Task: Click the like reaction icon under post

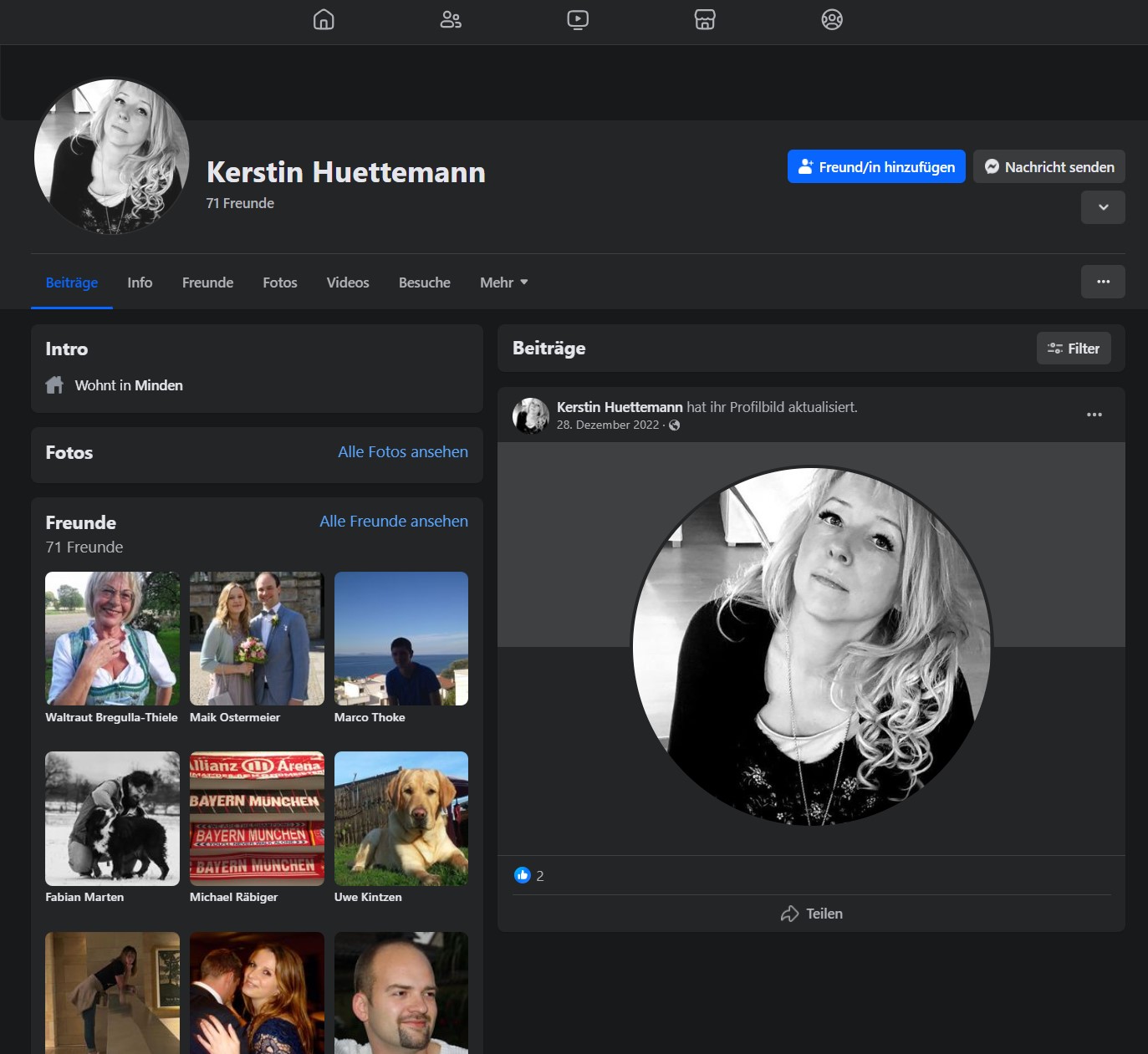Action: point(523,875)
